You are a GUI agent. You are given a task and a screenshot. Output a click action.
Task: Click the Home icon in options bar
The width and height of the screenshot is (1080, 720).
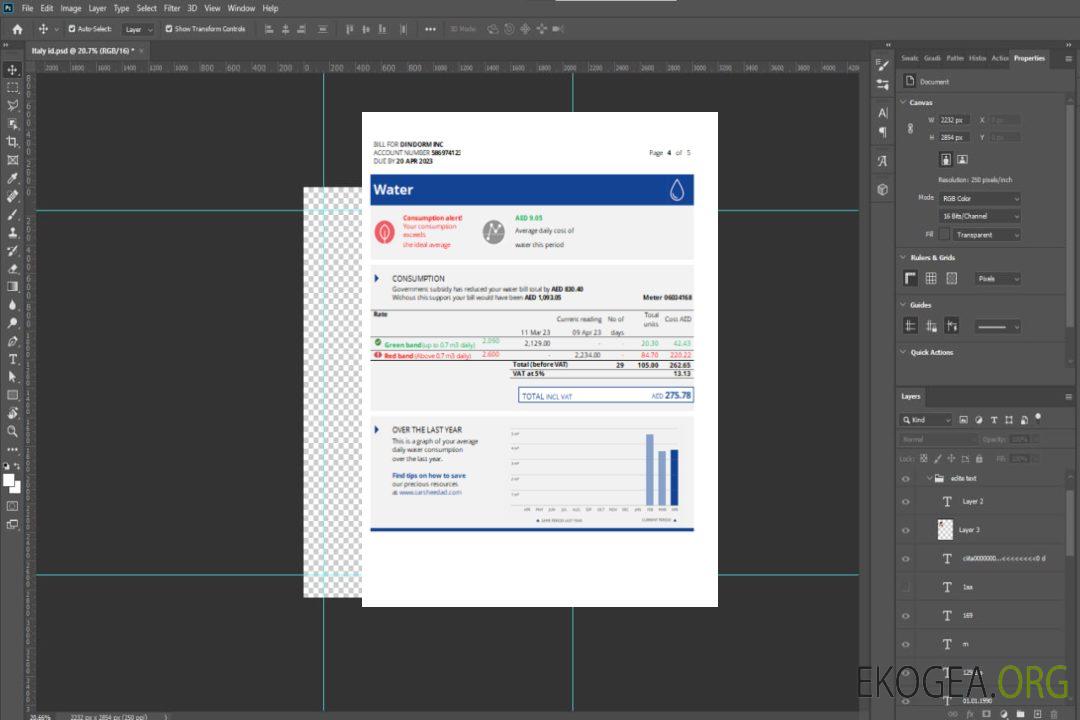click(x=17, y=29)
